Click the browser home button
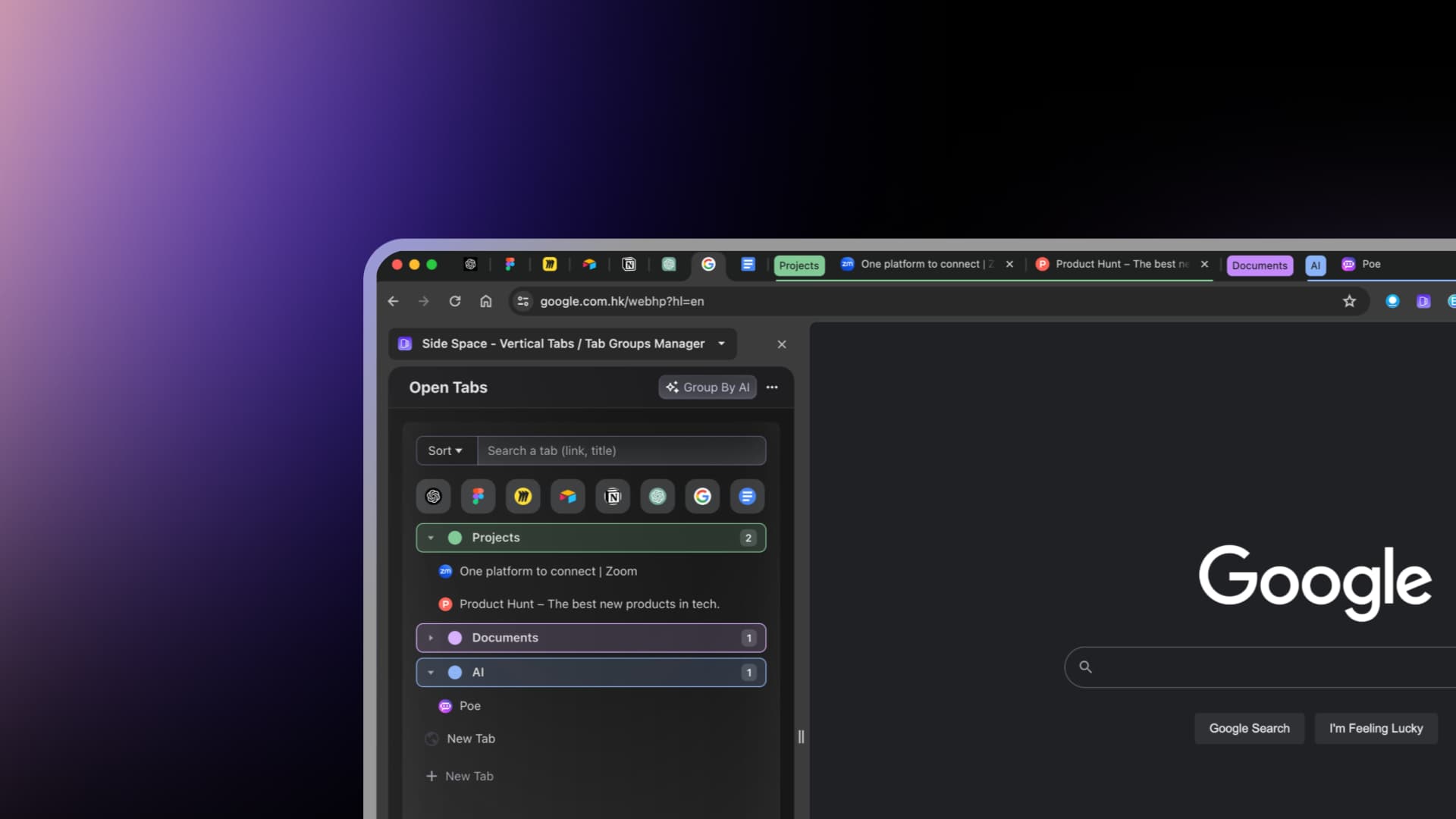This screenshot has height=819, width=1456. point(486,301)
